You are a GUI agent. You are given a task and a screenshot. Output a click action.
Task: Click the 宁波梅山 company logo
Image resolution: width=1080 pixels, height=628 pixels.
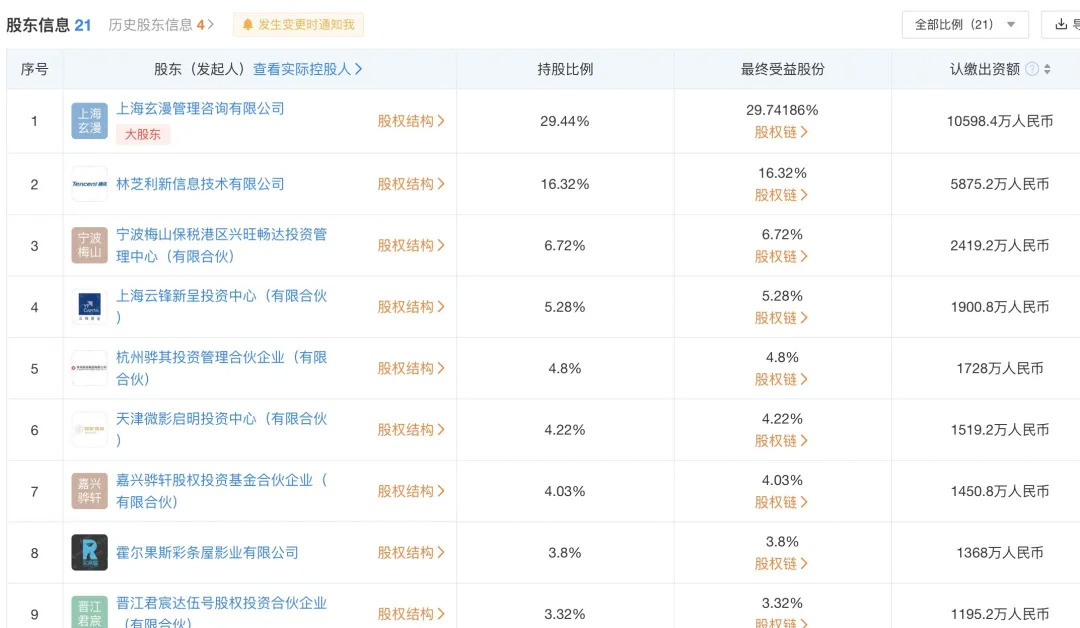89,245
